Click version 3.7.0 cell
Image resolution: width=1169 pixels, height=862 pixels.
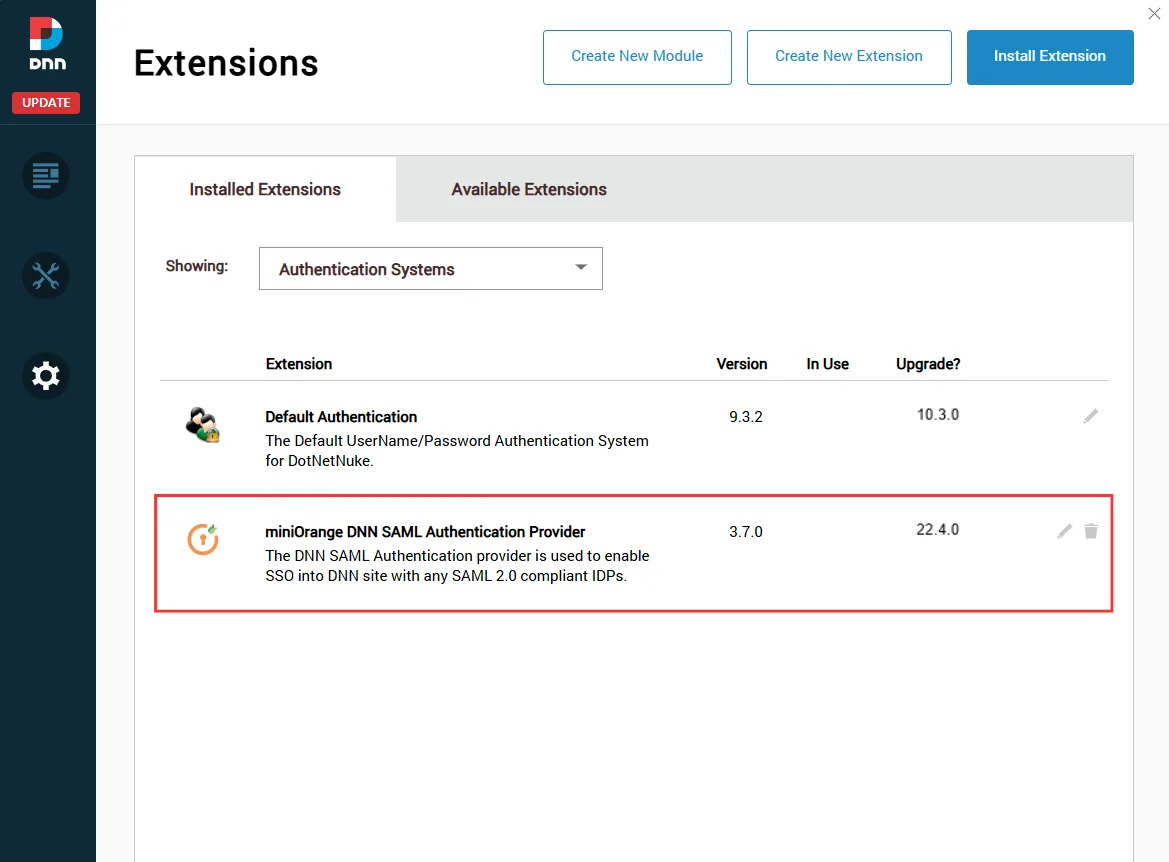tap(746, 532)
